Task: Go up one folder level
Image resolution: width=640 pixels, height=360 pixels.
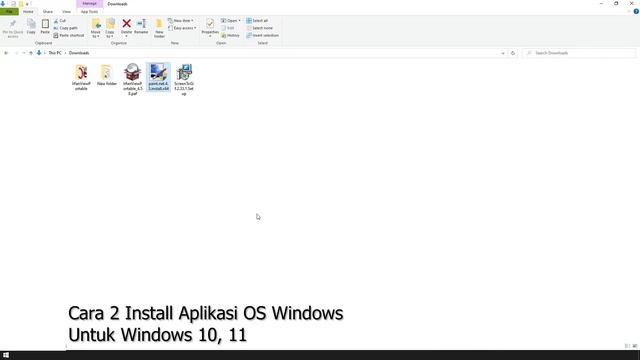Action: coord(31,53)
